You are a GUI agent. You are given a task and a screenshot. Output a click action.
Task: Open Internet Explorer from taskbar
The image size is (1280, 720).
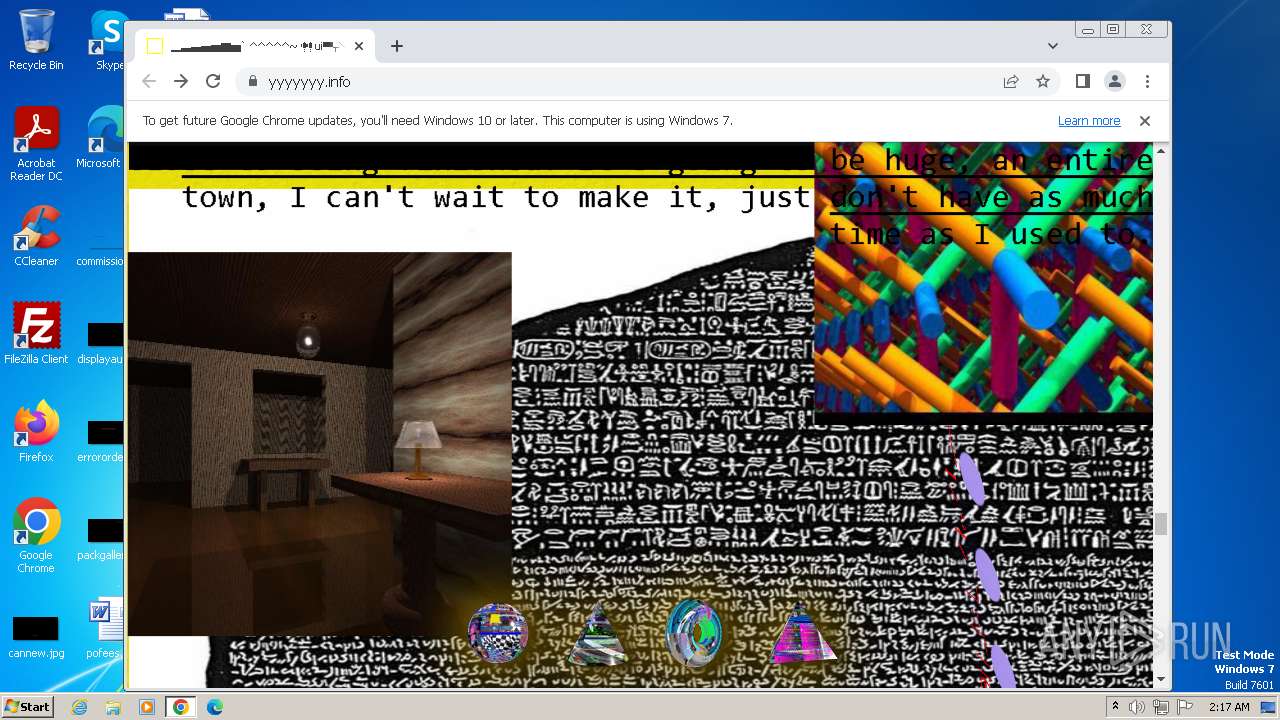coord(80,707)
